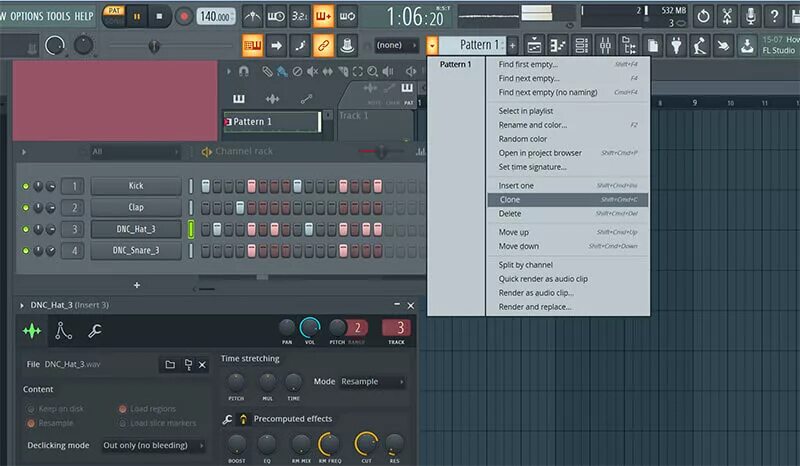Toggle wait for input icon
Viewport: 800px width, 466px height.
[276, 16]
